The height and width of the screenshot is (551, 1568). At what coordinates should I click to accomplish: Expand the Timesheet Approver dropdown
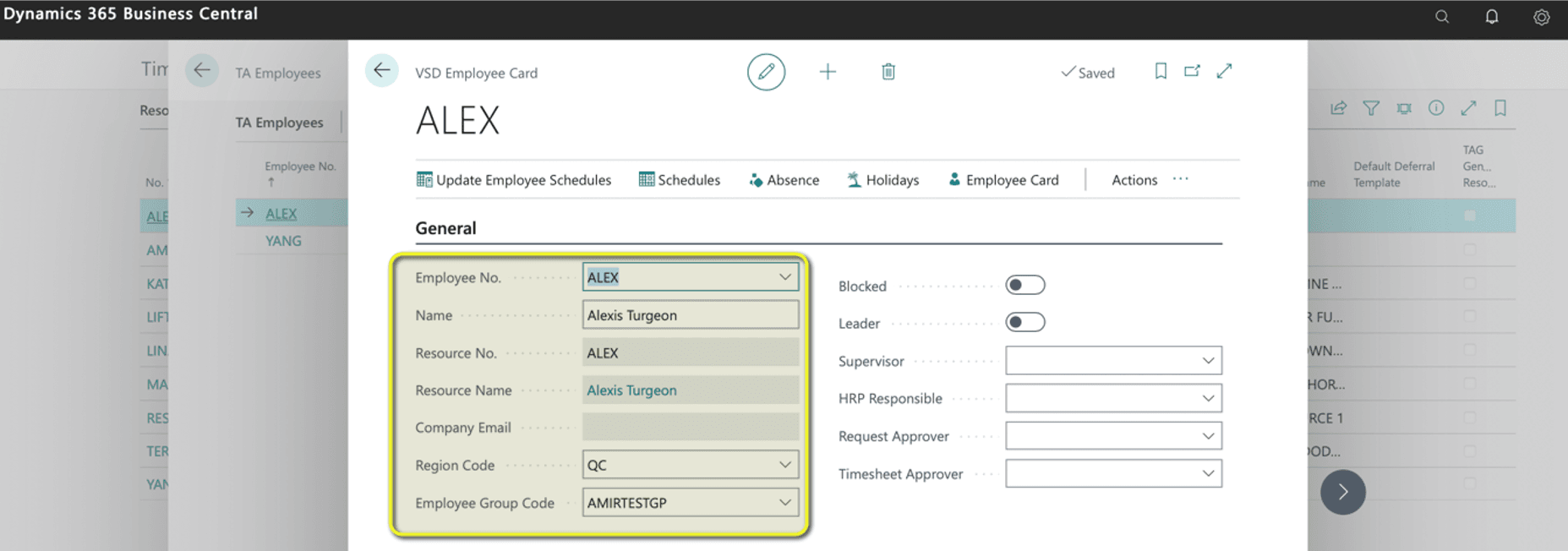(x=1208, y=474)
